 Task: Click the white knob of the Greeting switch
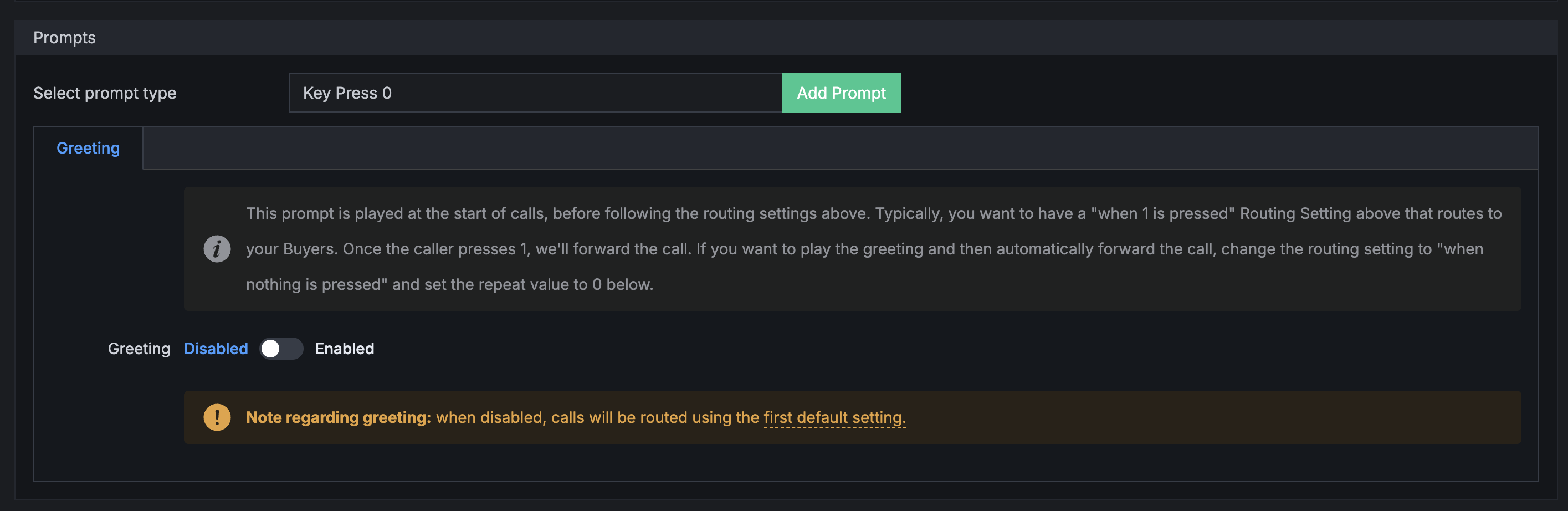tap(270, 349)
